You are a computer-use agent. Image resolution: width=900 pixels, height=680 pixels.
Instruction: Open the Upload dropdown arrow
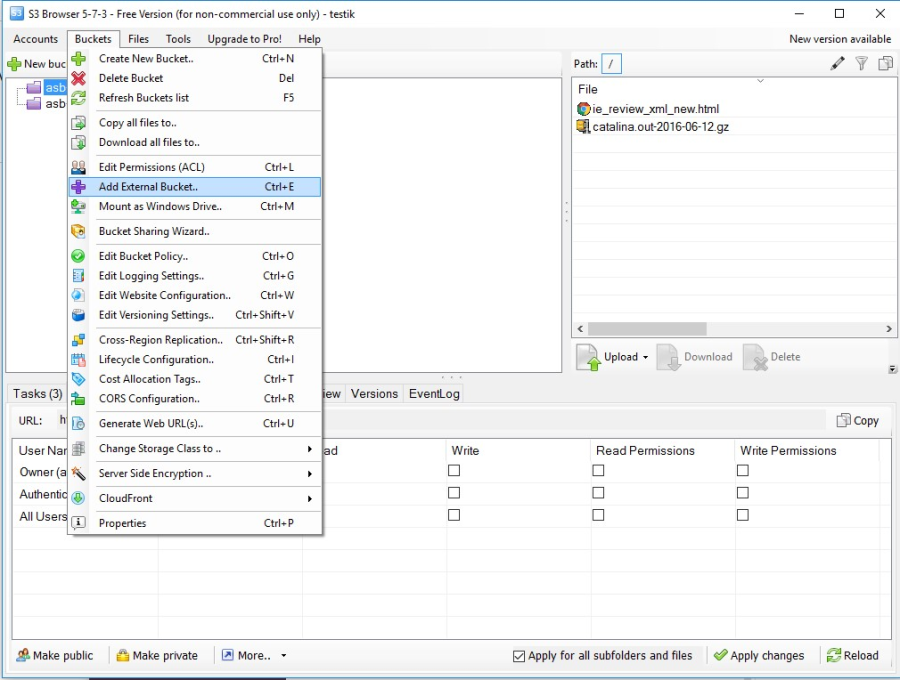coord(646,358)
